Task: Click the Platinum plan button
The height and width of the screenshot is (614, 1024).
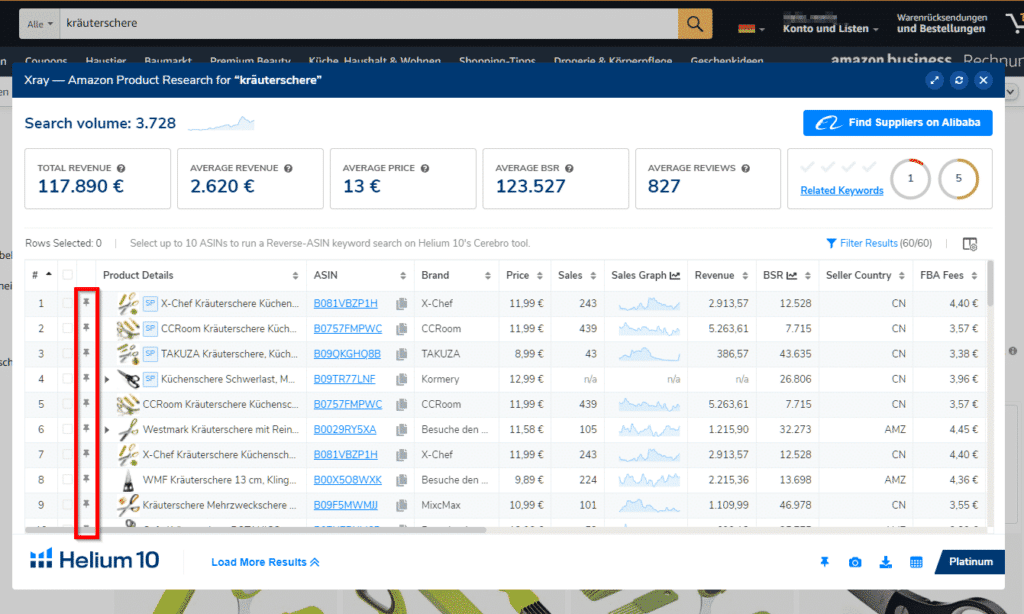Action: click(x=970, y=562)
